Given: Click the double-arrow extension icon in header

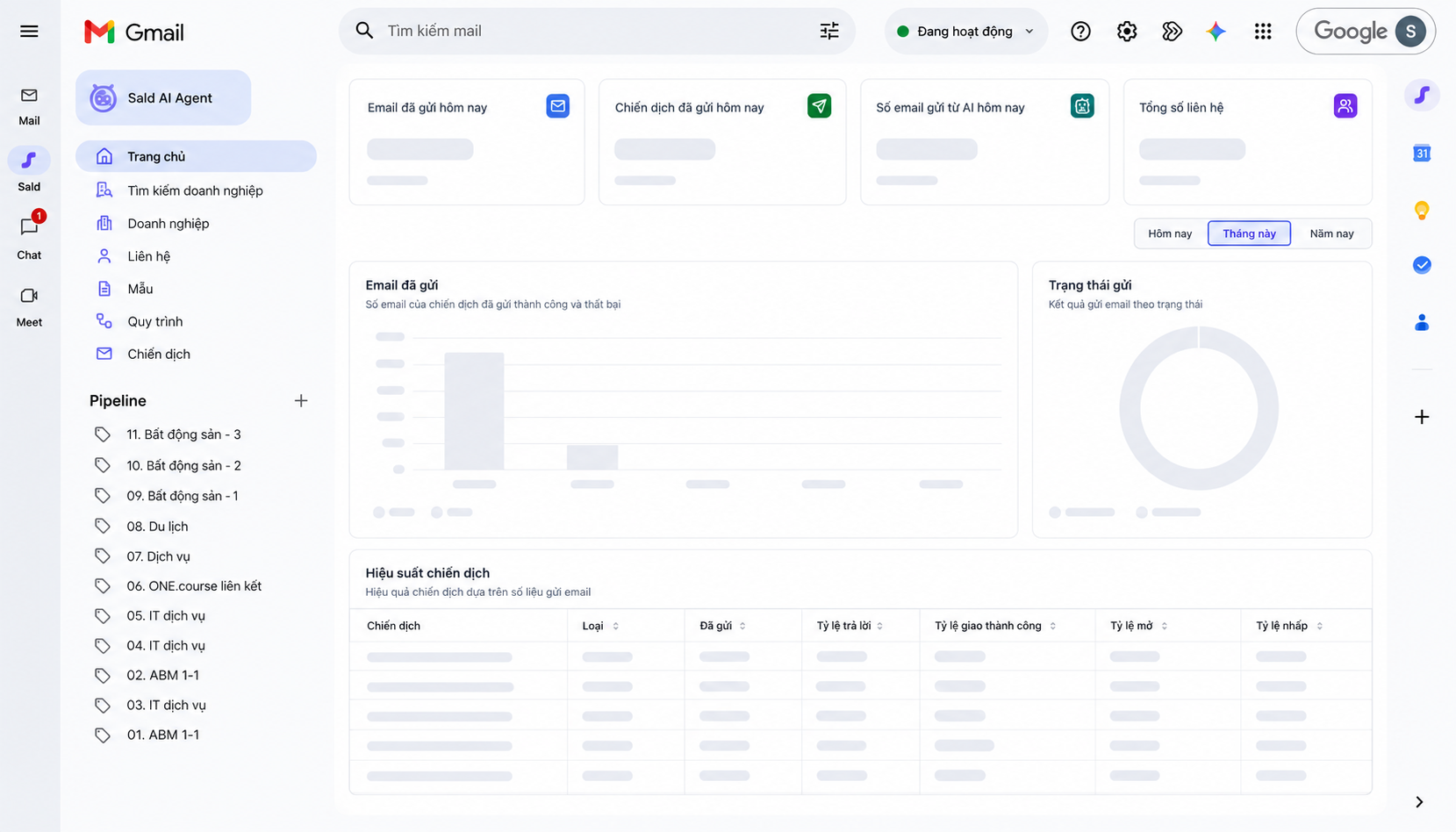Looking at the screenshot, I should [x=1172, y=32].
